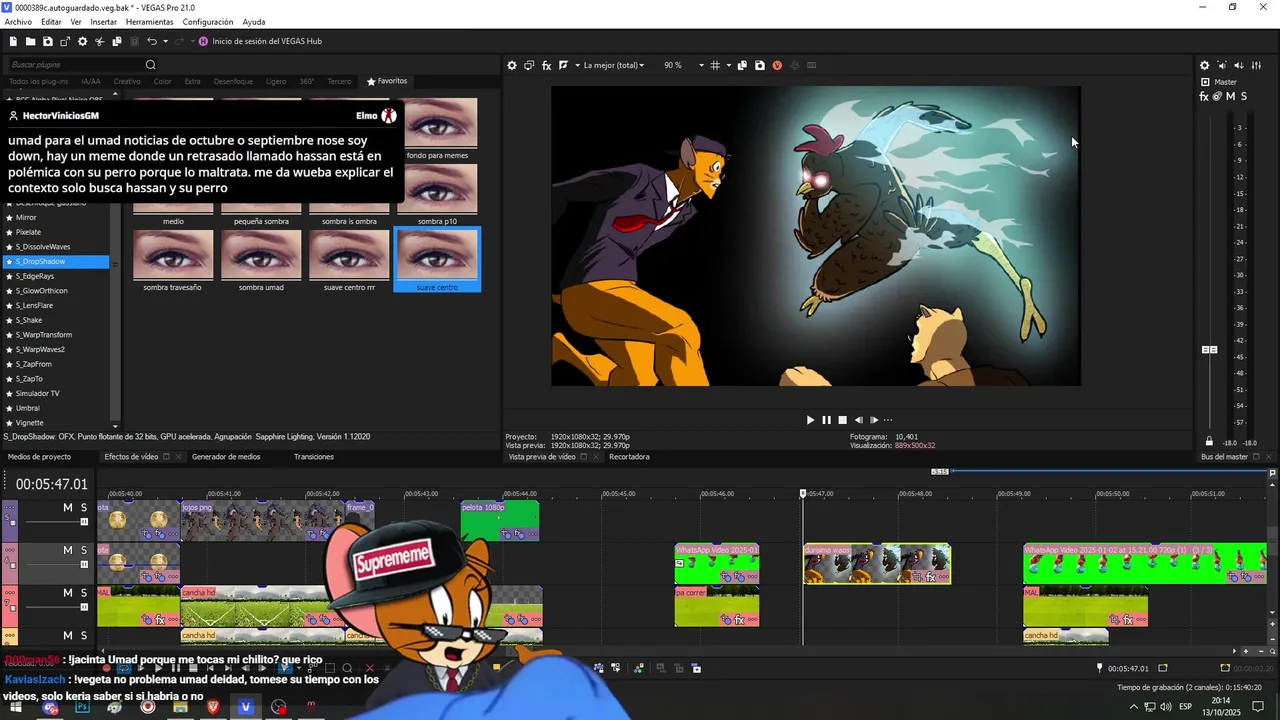Open preview quality dropdown 'La mejor (total)'
The width and height of the screenshot is (1280, 720).
click(x=614, y=65)
